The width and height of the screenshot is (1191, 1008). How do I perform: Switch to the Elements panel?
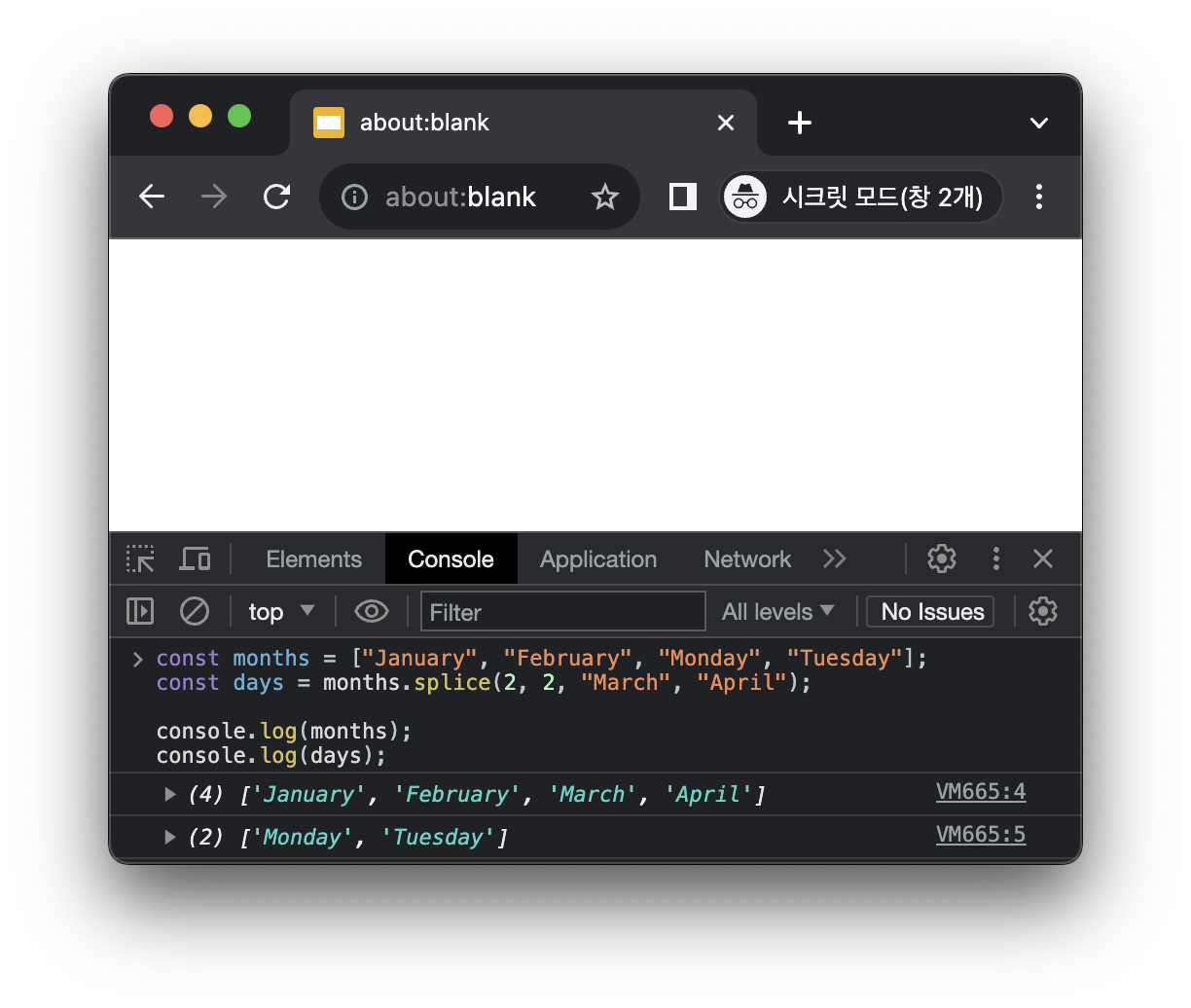[x=313, y=559]
